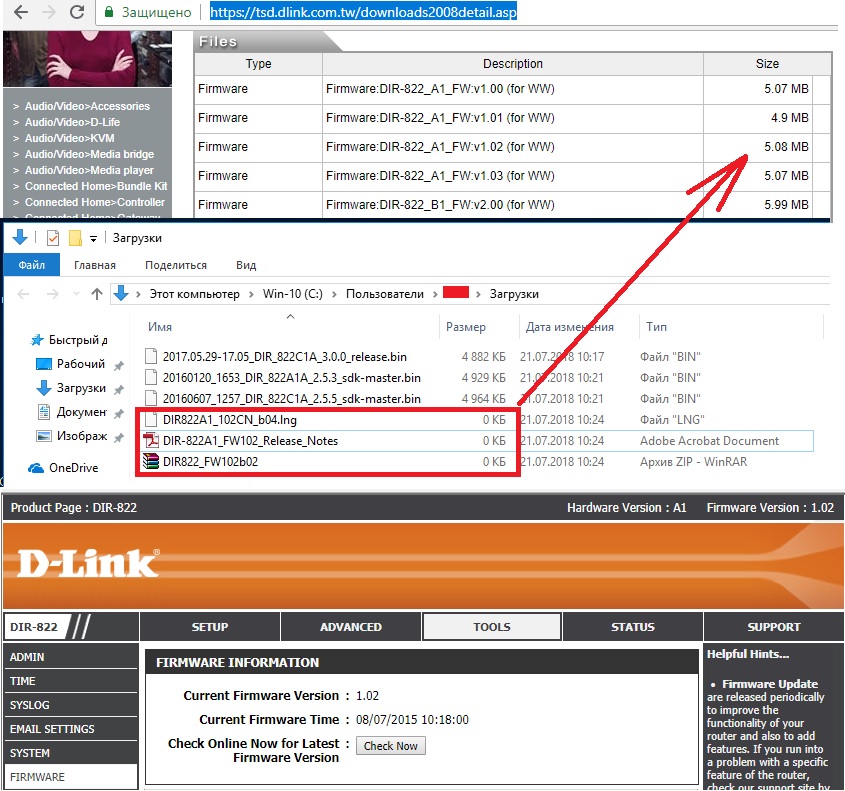Expand the breadcrumb arrow after Win-10 (C:)
Screen dimensions: 845x791
pyautogui.click(x=334, y=294)
